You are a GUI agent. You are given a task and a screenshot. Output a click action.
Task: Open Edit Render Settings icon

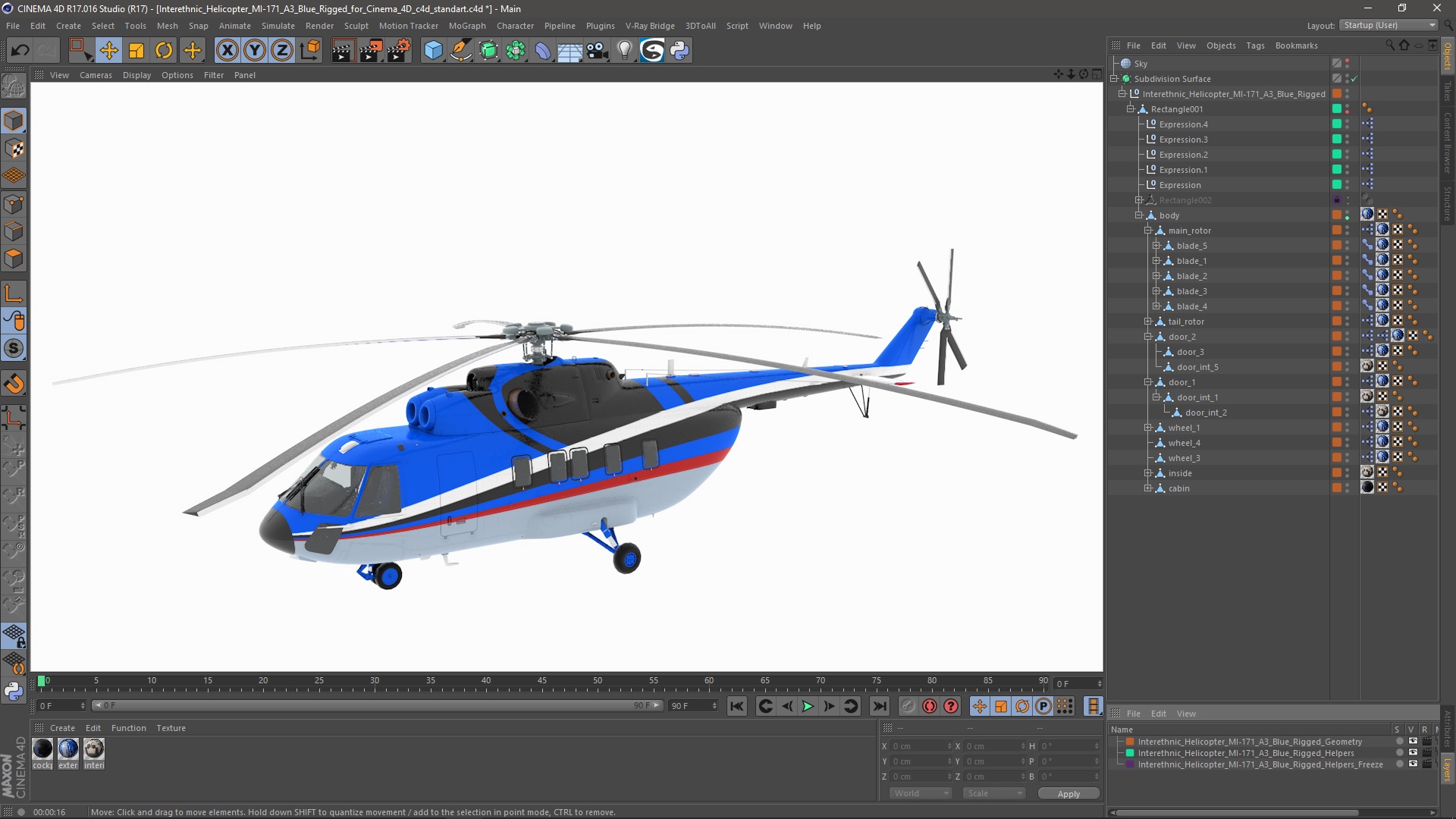(399, 51)
